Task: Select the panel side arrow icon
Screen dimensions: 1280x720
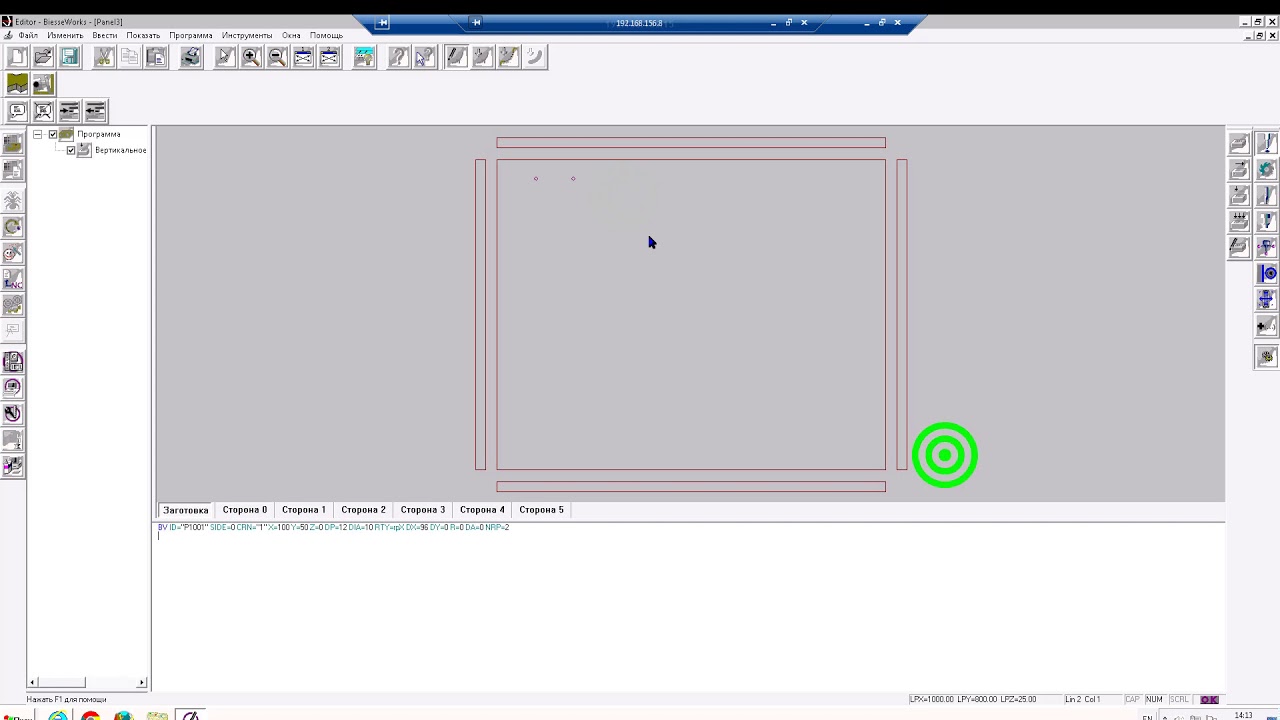Action: (1239, 170)
